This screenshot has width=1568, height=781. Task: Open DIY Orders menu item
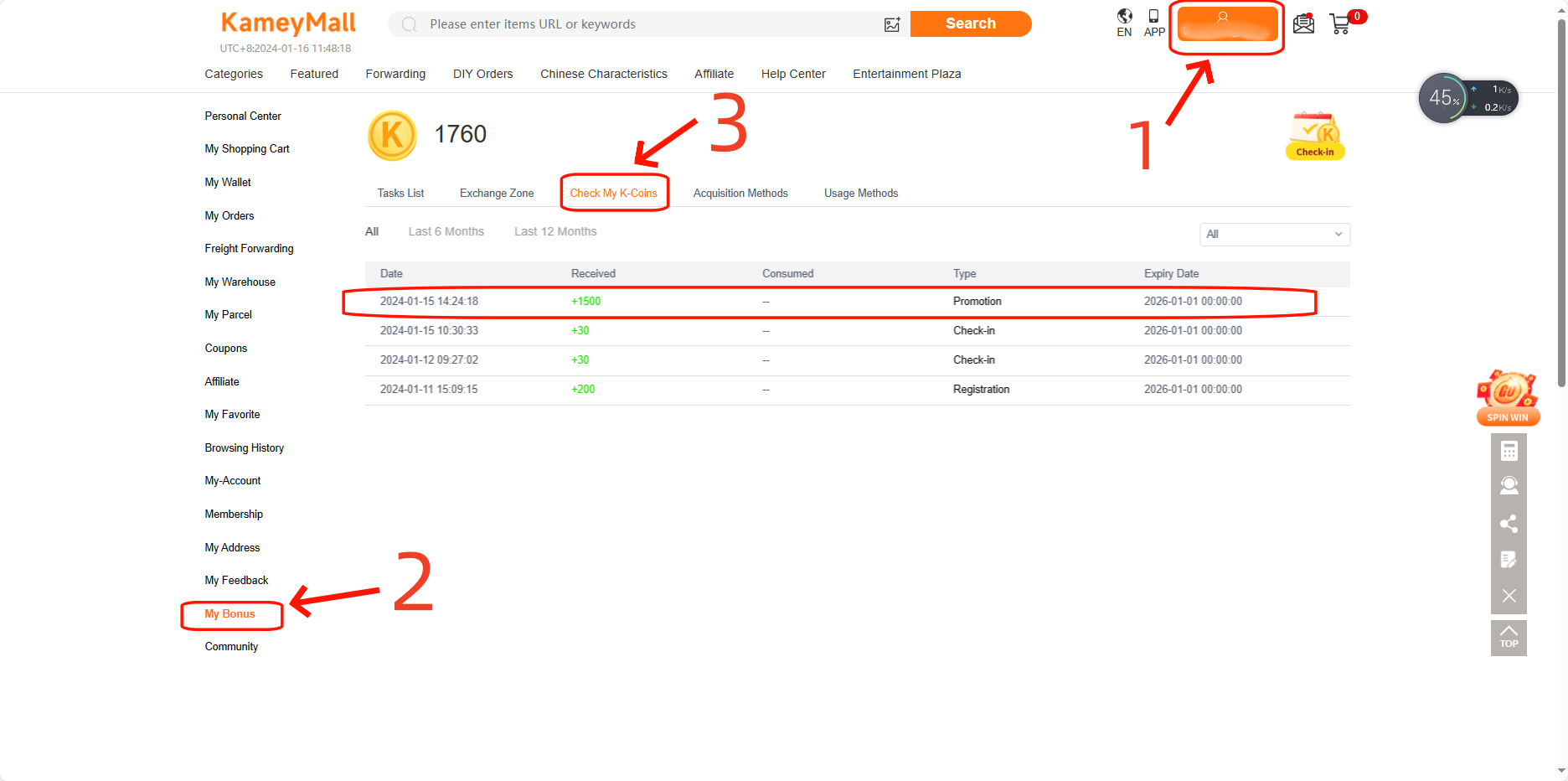tap(482, 74)
